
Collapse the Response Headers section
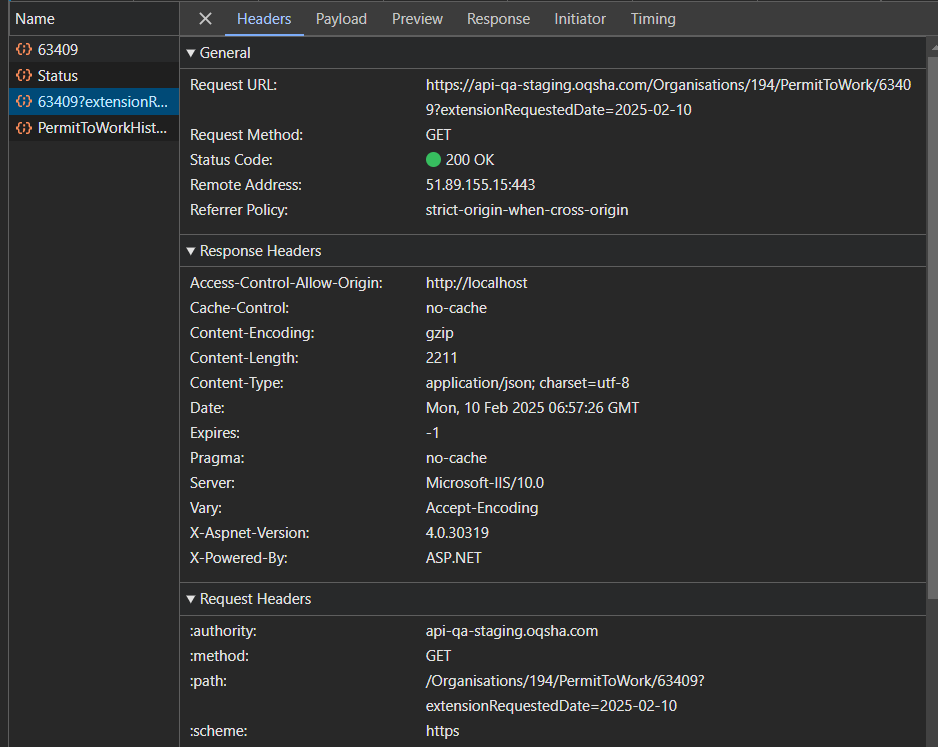click(191, 251)
